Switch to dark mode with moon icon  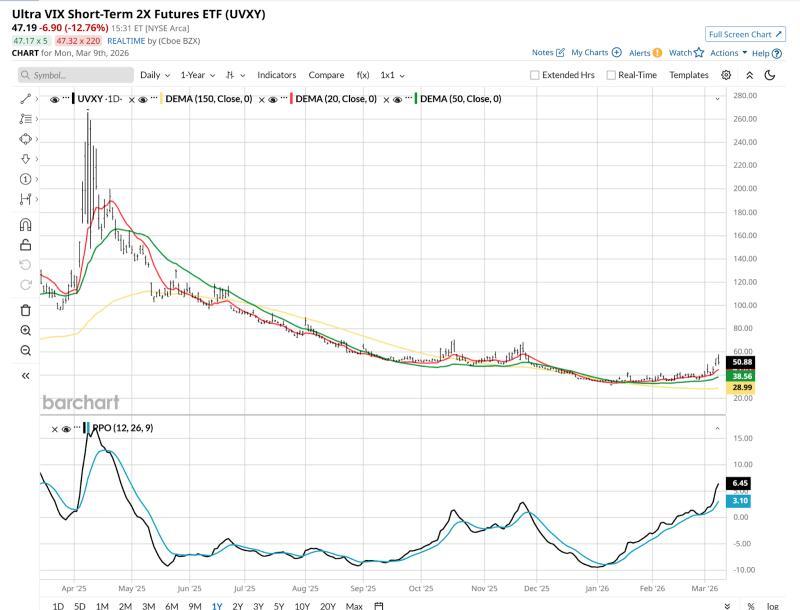click(770, 75)
